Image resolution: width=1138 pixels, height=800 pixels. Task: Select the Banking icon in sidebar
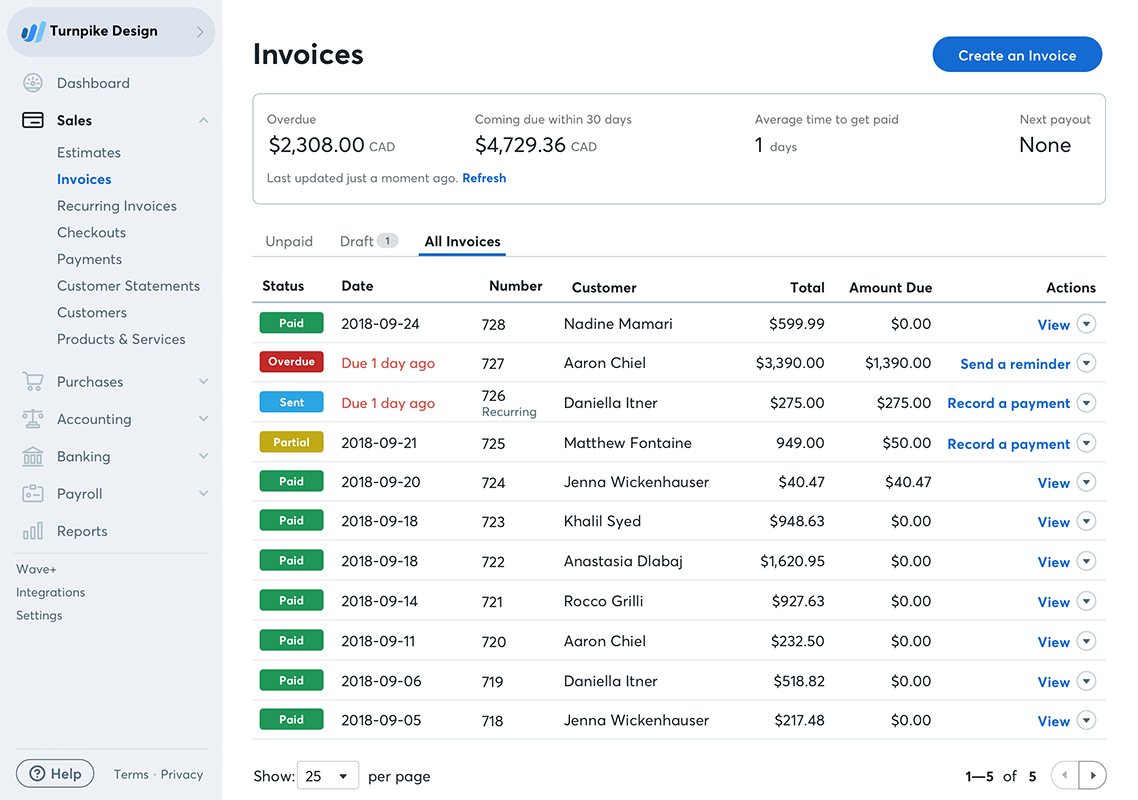[x=32, y=456]
